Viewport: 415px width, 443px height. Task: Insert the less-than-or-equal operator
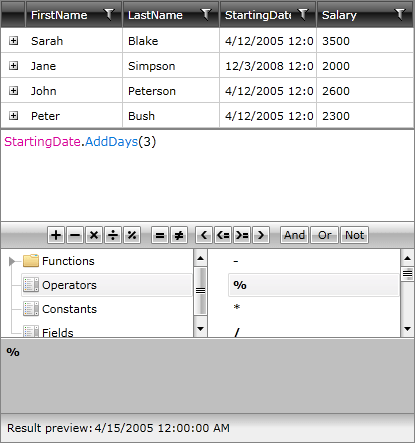223,235
